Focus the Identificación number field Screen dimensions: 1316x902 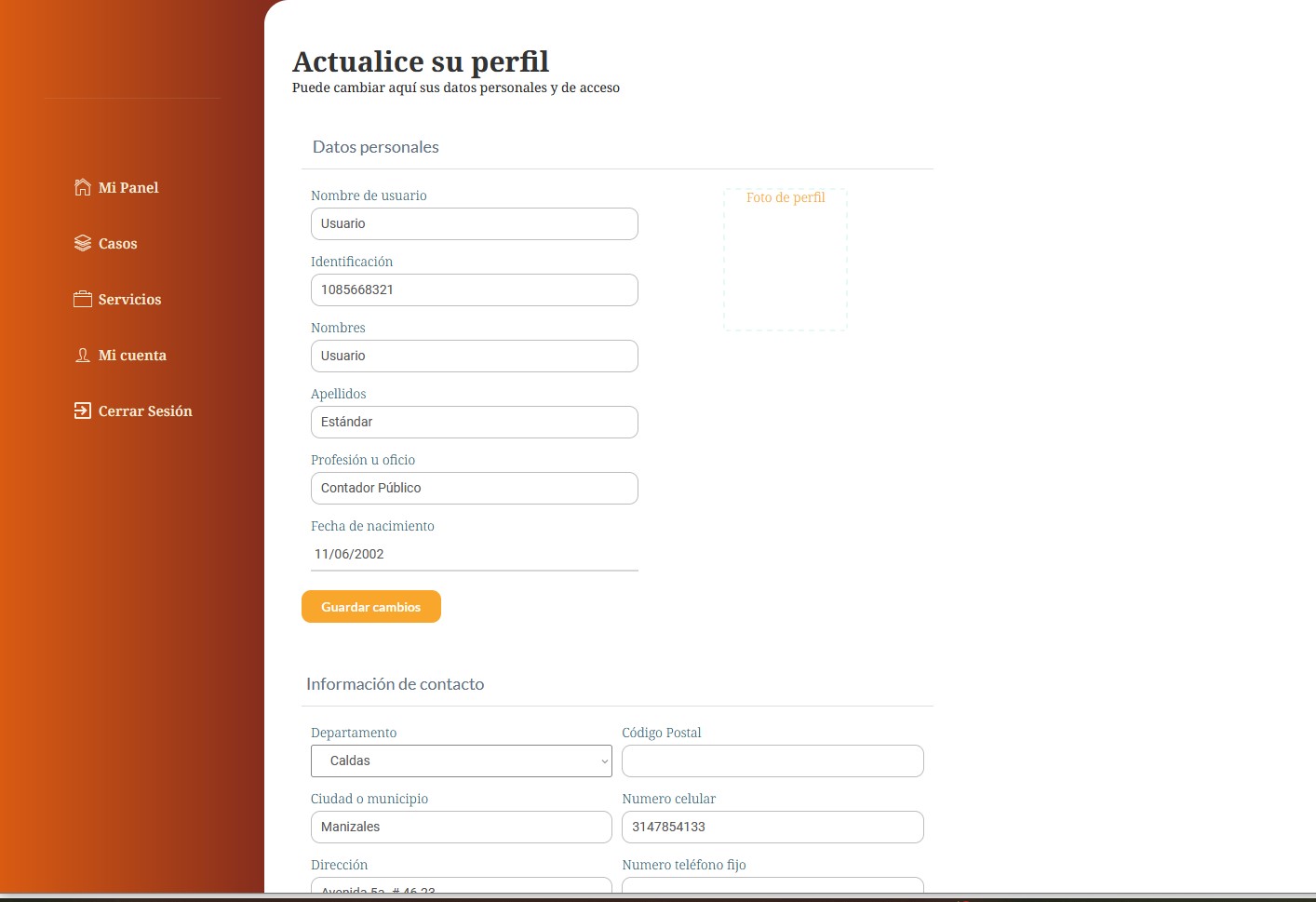(474, 289)
